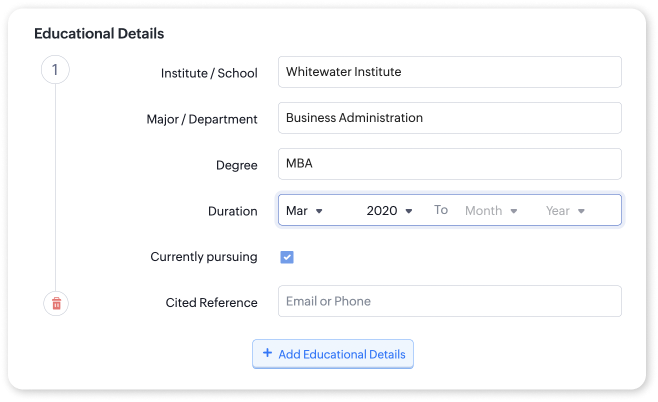Click the plus icon on Add button

(267, 353)
